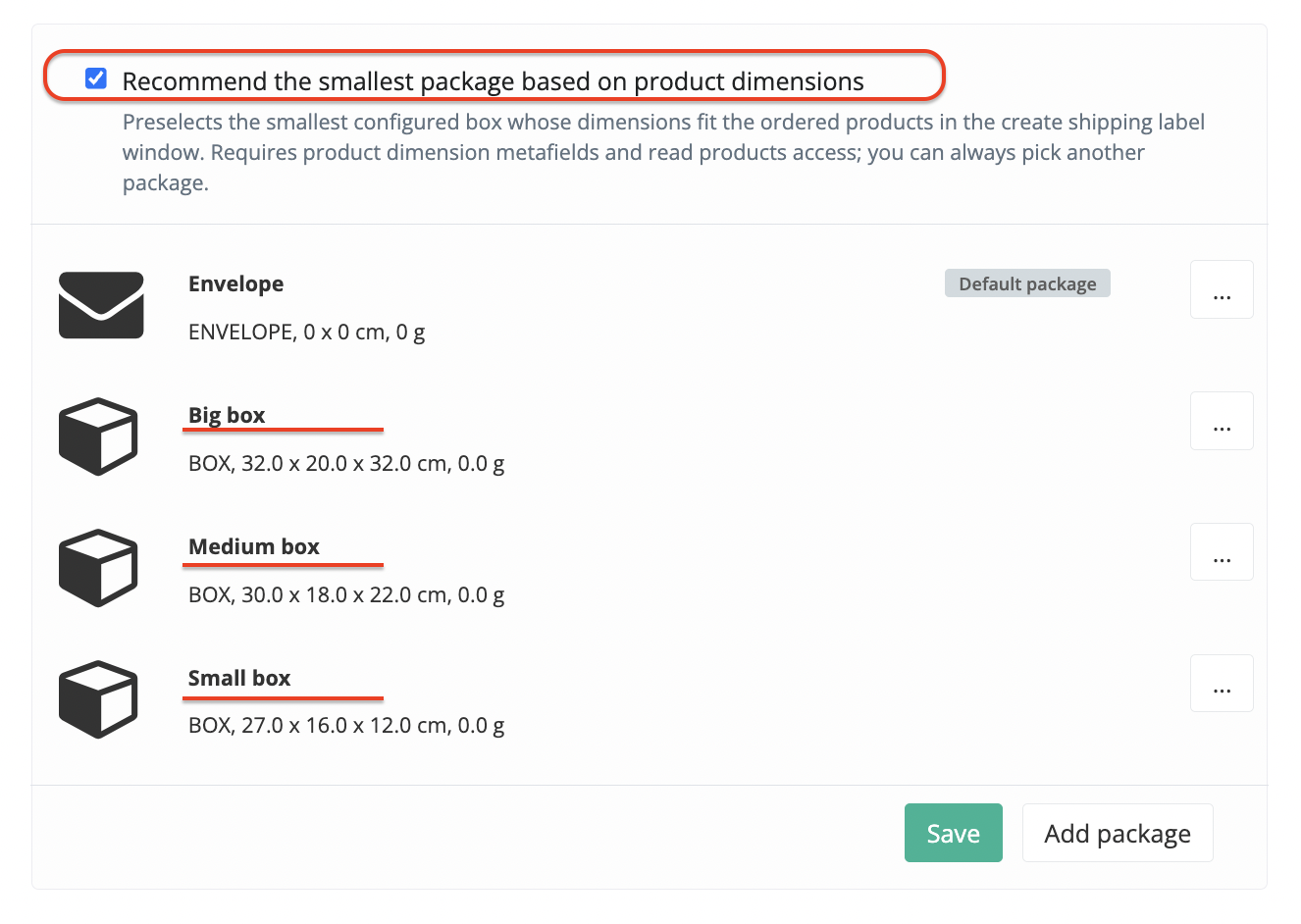
Task: Select the Medium box package name
Action: click(254, 546)
